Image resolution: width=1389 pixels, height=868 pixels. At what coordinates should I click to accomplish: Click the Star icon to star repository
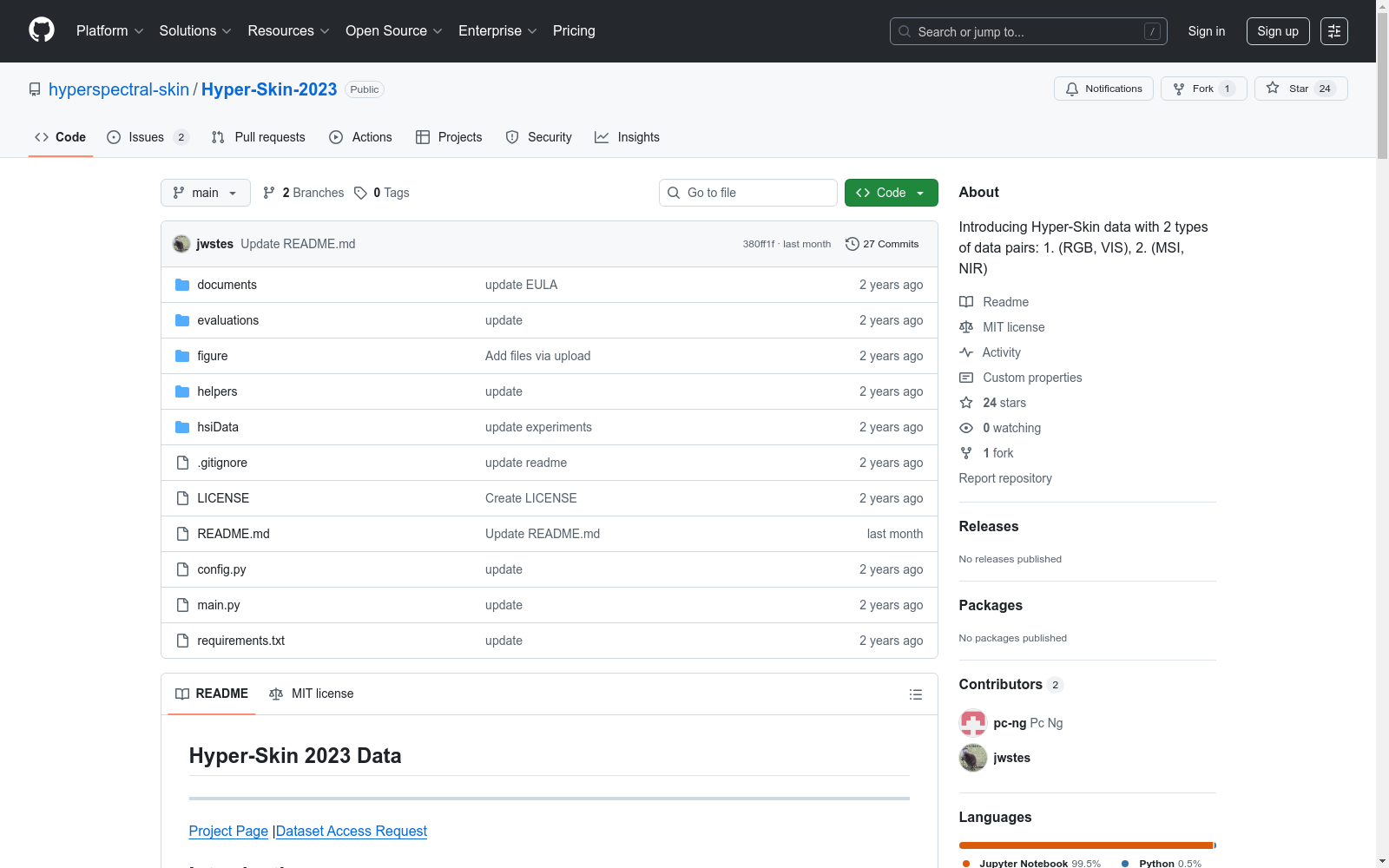(1273, 88)
